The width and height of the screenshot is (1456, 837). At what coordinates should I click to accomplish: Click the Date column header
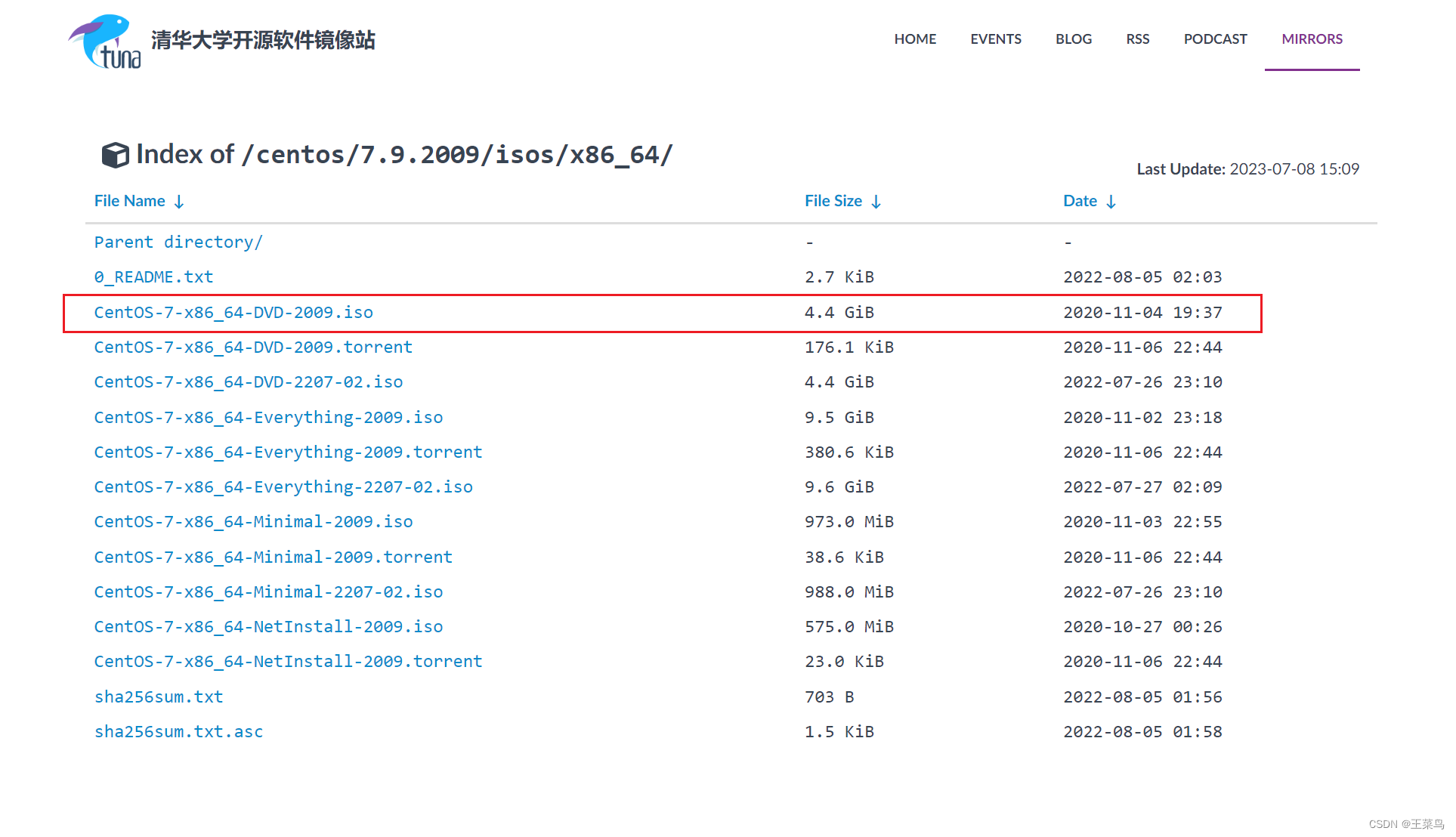(1080, 201)
